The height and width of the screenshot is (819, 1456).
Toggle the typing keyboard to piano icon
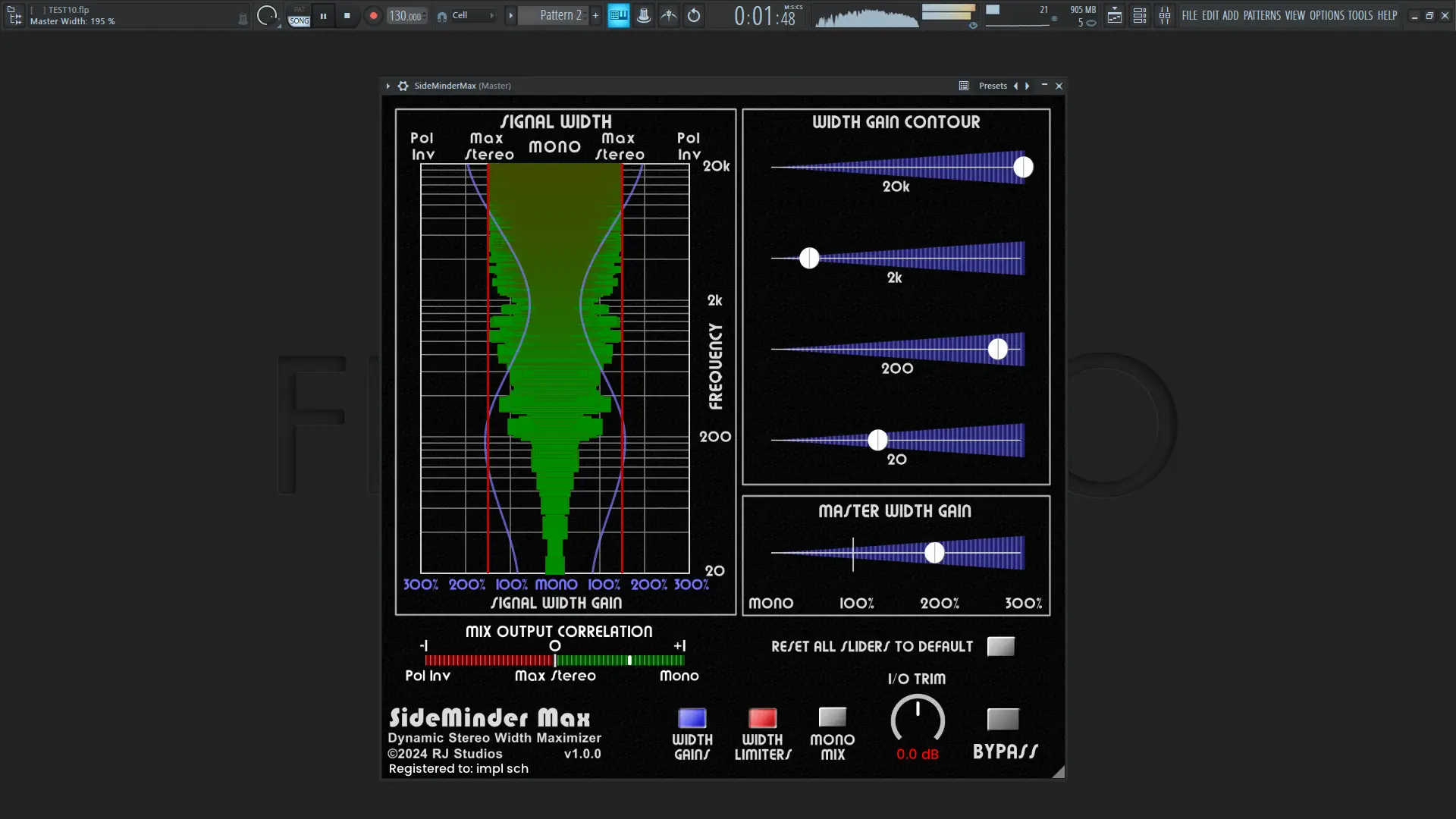tap(619, 15)
